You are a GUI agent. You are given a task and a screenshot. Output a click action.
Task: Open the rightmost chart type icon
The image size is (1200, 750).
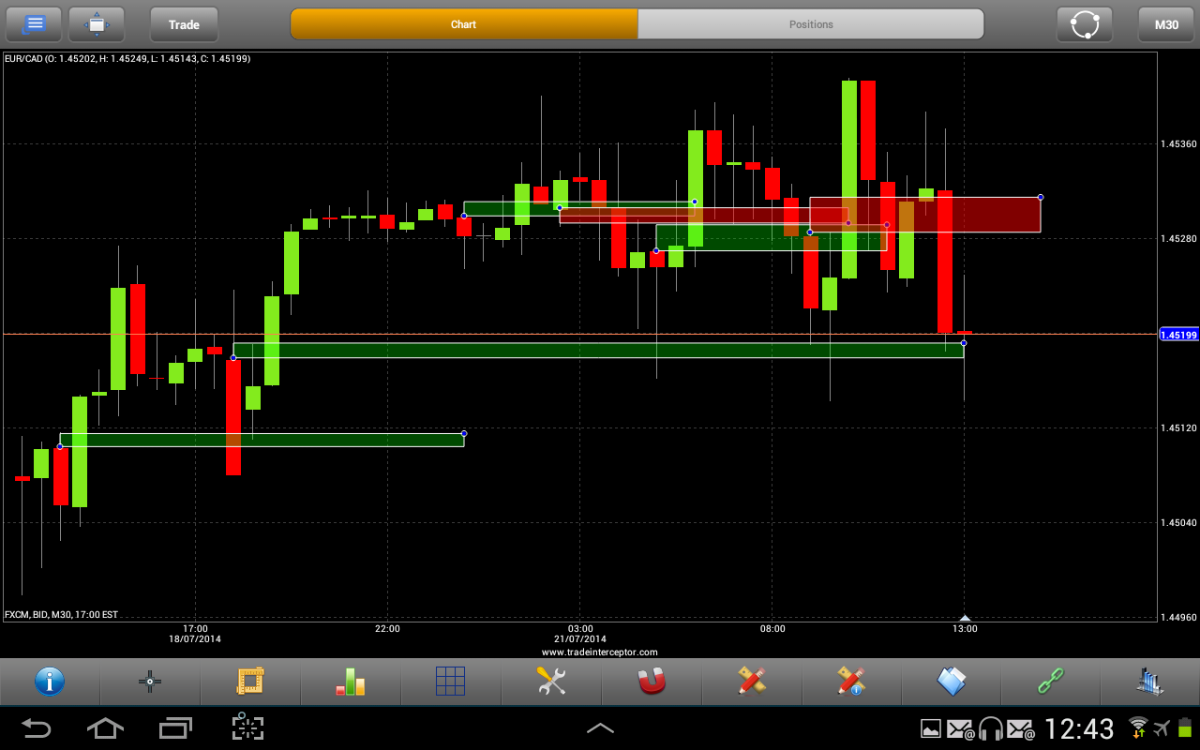click(x=1149, y=681)
